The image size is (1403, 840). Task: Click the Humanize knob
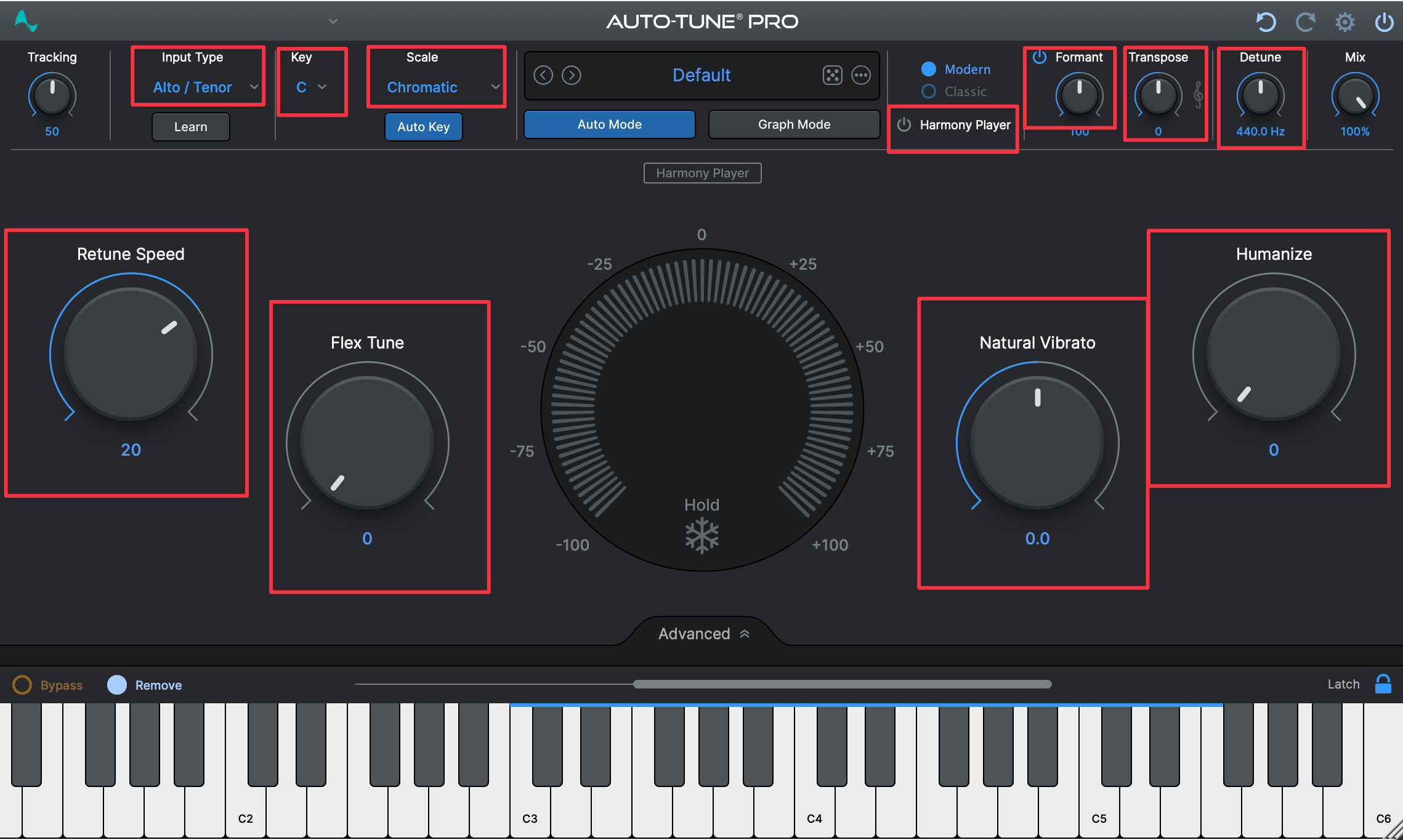[1274, 354]
